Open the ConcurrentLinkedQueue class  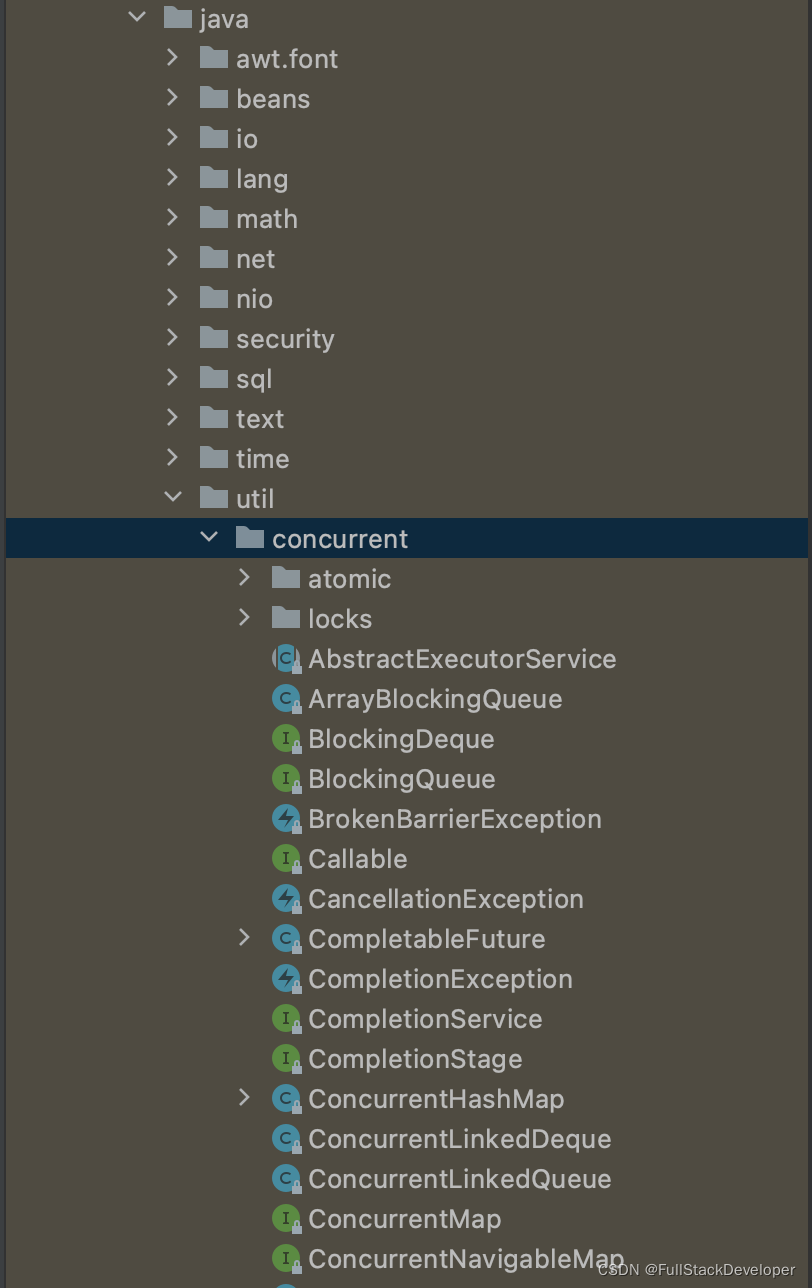tap(459, 1179)
